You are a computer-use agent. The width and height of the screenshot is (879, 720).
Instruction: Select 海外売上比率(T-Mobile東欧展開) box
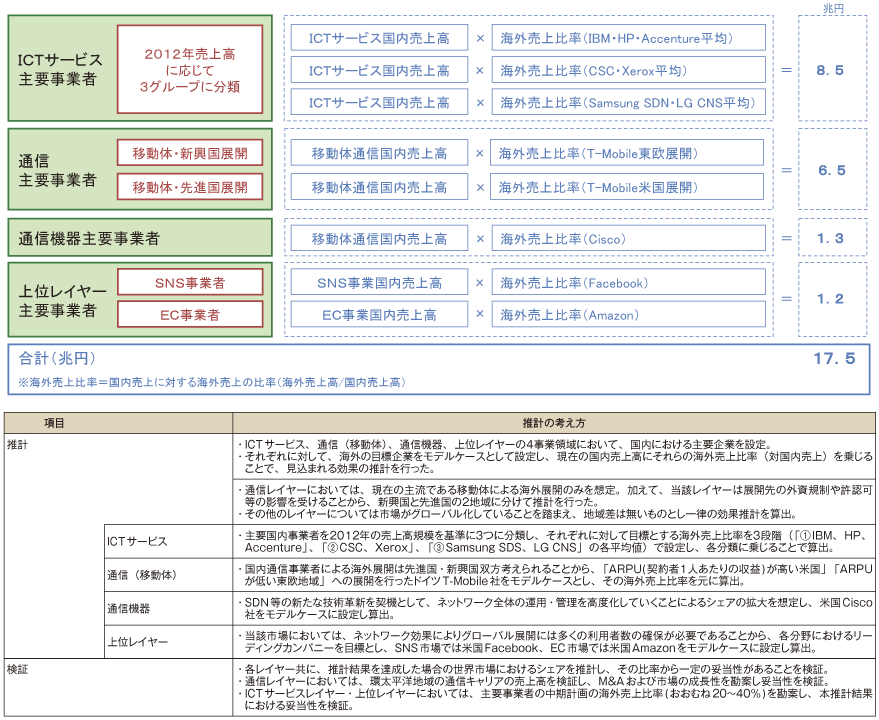point(627,153)
